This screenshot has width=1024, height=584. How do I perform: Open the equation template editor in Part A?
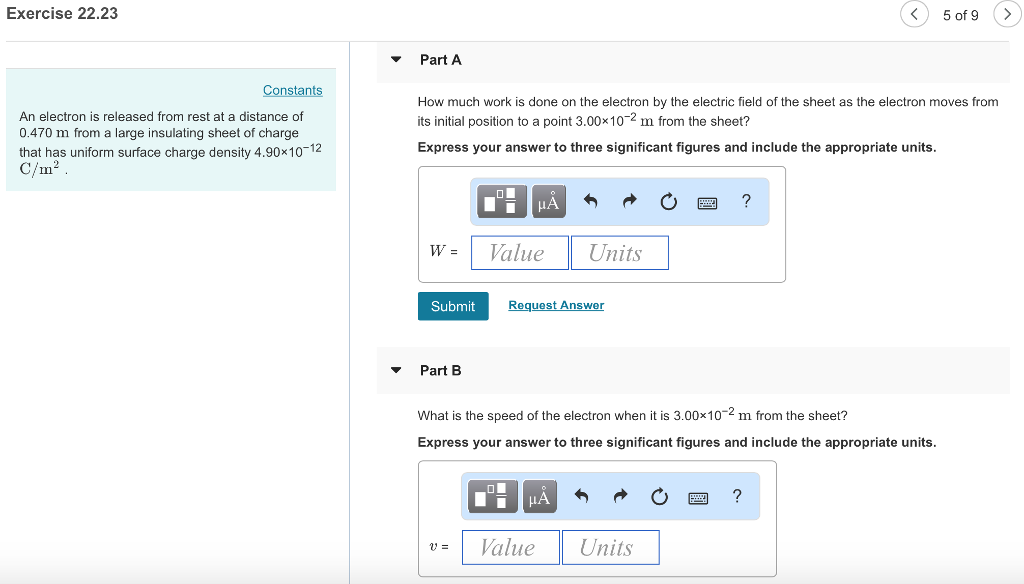click(501, 201)
